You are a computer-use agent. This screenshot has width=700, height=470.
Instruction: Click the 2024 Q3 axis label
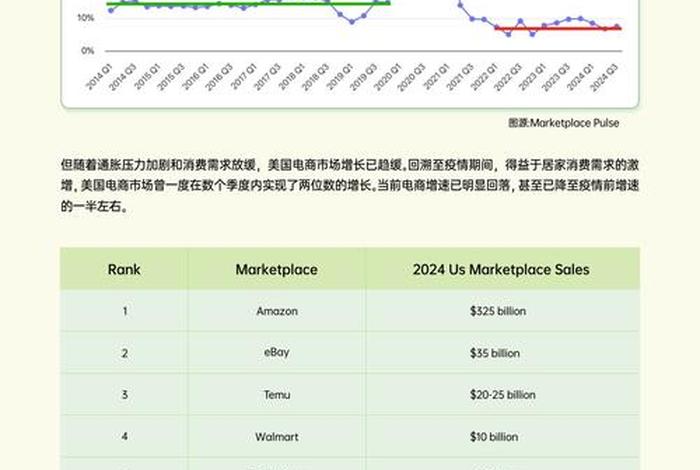pyautogui.click(x=604, y=78)
